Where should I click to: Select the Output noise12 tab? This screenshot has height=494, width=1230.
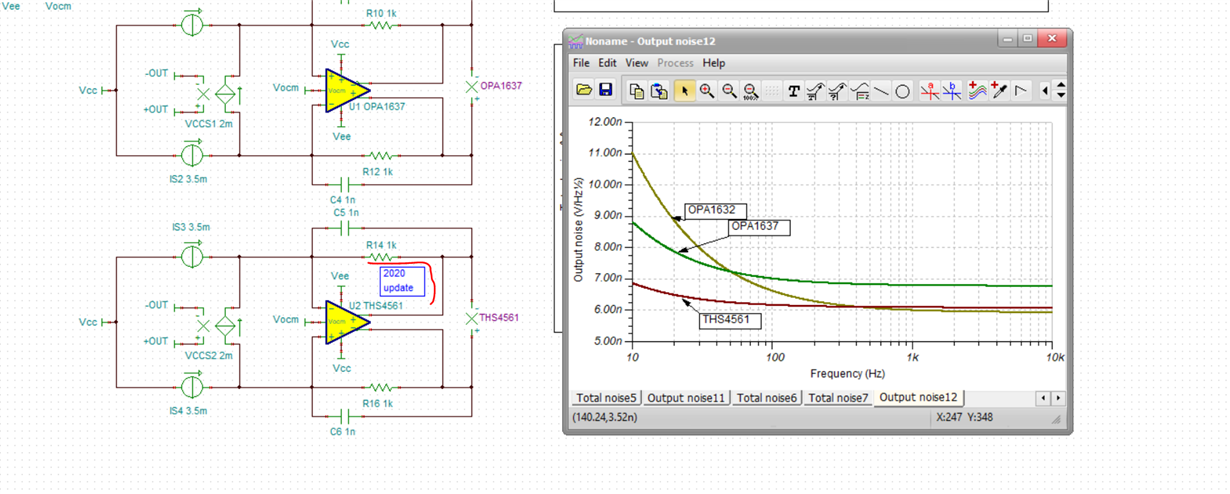pos(918,397)
